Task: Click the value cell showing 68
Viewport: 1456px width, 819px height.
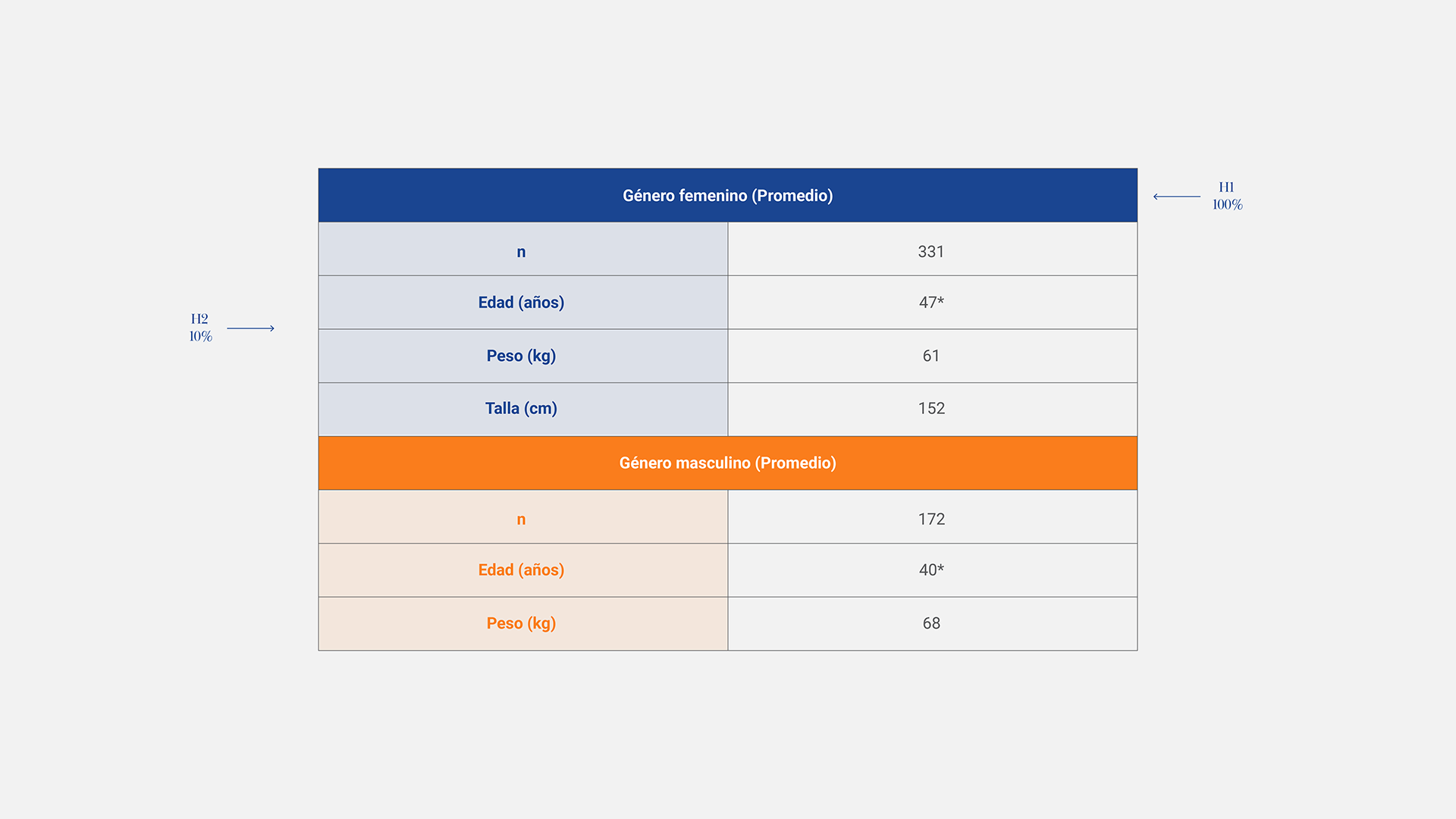Action: click(931, 623)
